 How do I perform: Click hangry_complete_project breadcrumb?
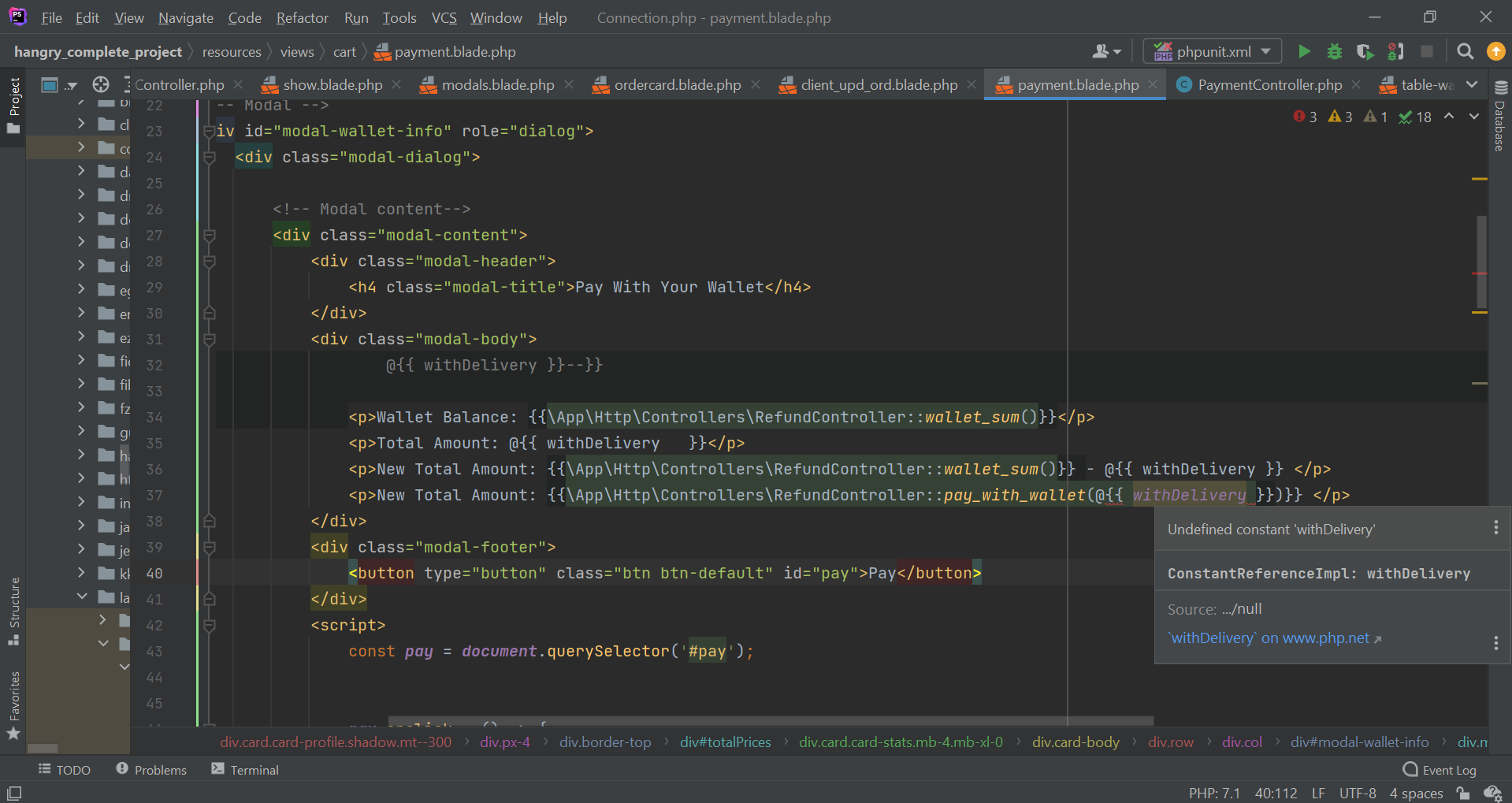point(98,52)
